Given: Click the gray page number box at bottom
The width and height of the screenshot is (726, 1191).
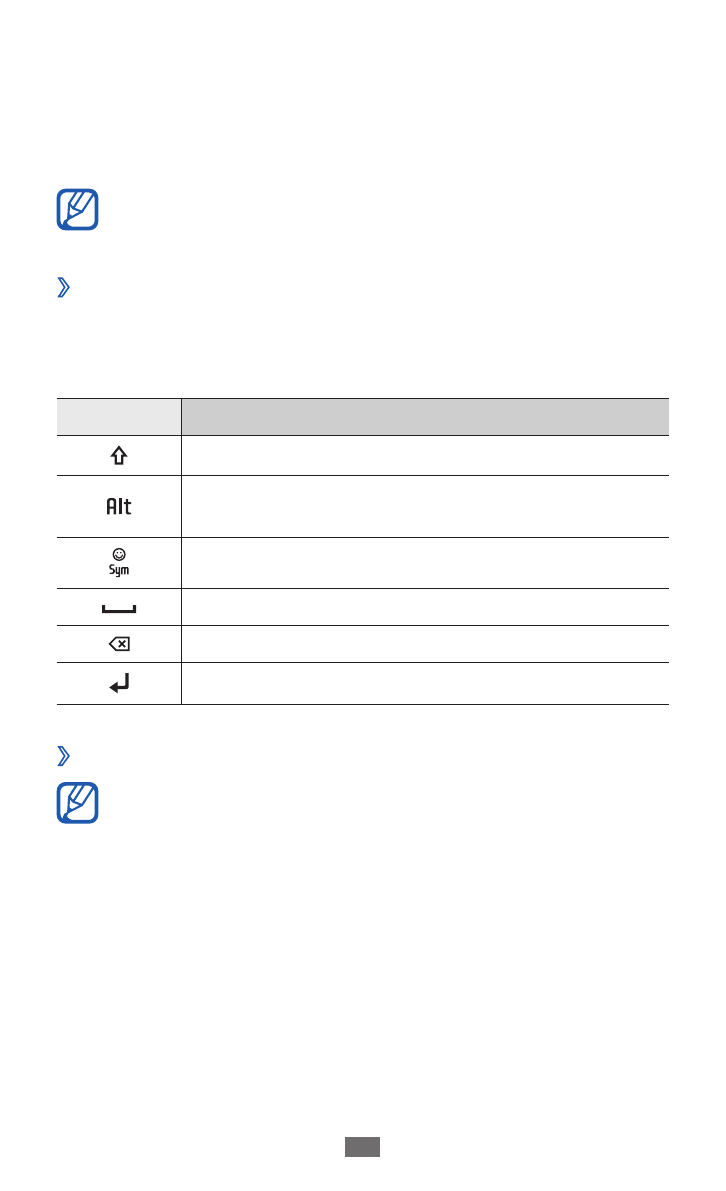Looking at the screenshot, I should [363, 1147].
